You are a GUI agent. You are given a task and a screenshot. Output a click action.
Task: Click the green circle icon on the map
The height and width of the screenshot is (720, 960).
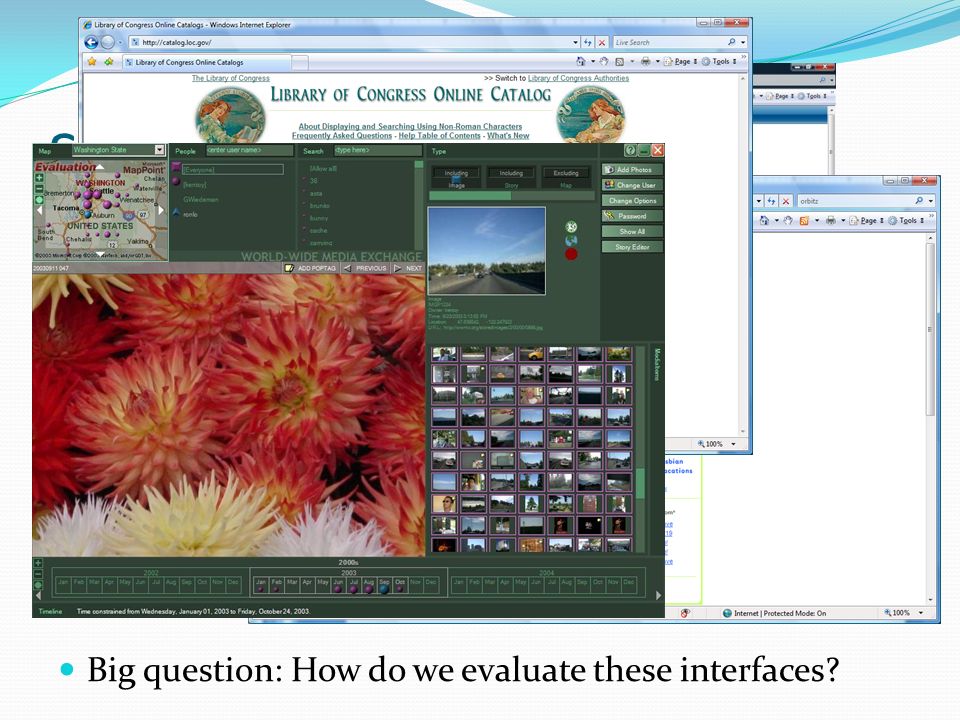tap(39, 200)
